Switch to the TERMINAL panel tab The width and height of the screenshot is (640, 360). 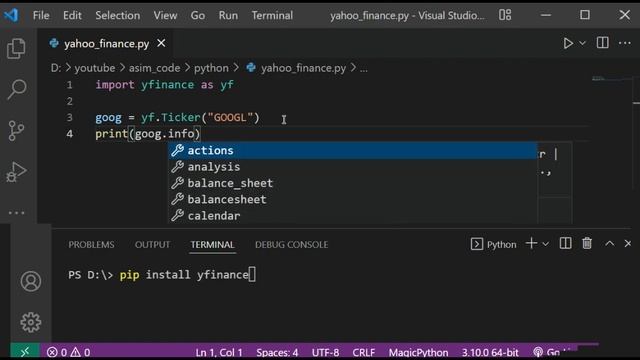coord(212,244)
